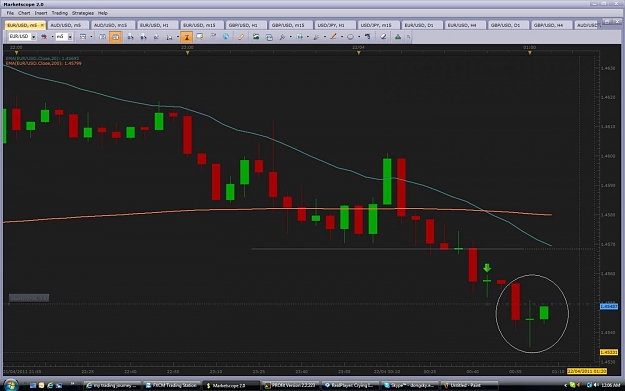Switch to the EUR/USD, m15 tab
625x391 pixels.
coord(201,25)
